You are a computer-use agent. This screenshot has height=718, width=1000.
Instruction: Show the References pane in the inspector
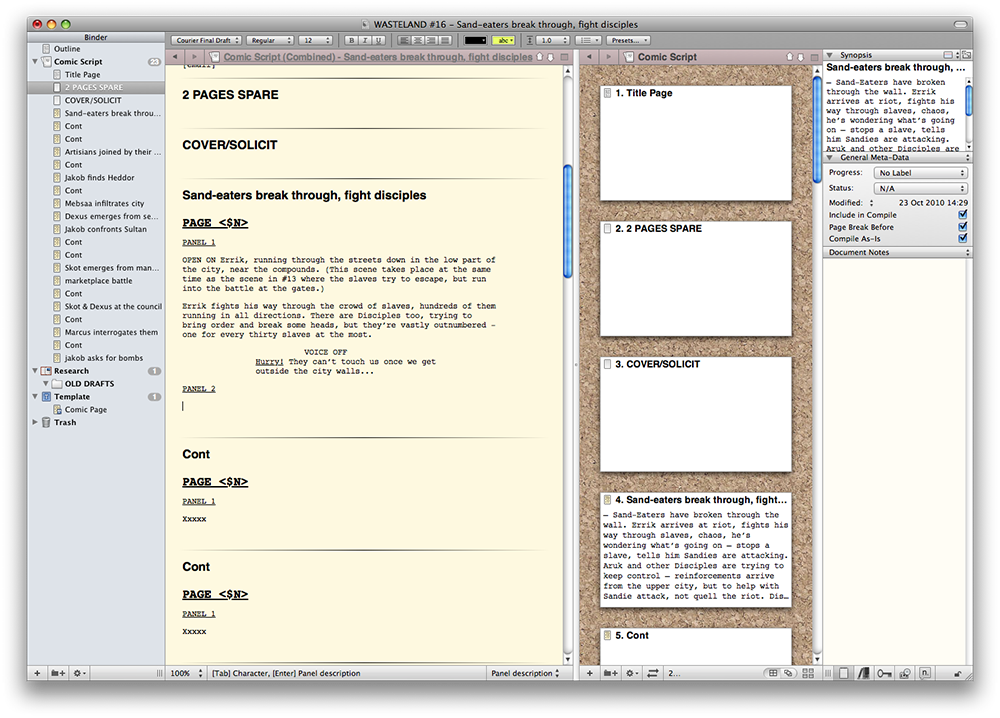tap(862, 674)
